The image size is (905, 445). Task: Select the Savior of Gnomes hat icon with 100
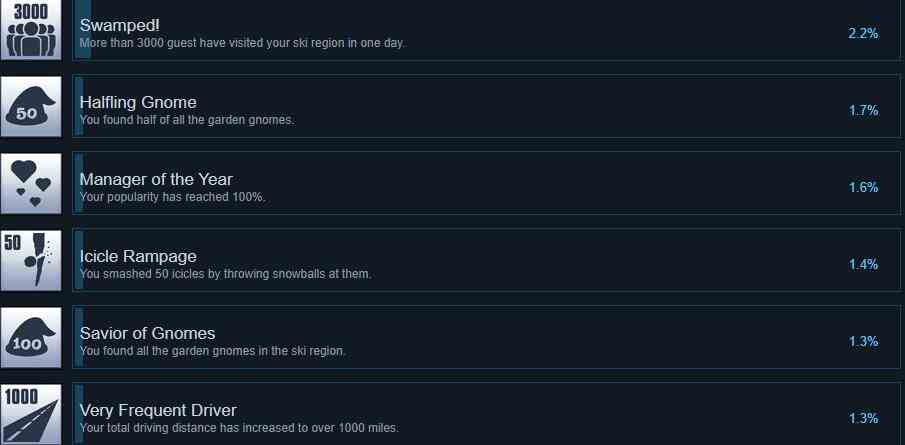[x=31, y=338]
